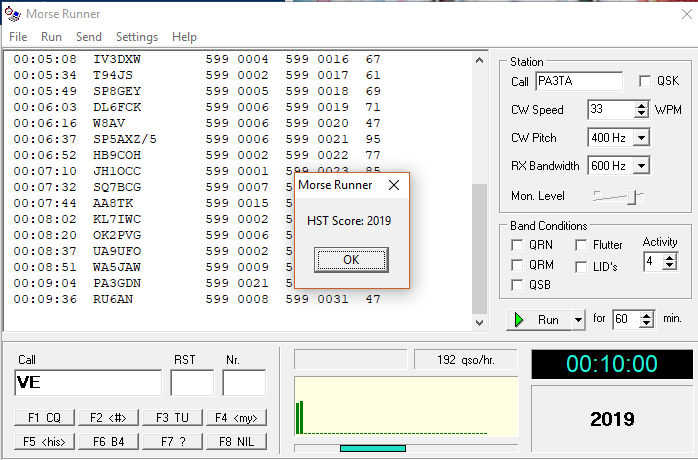The image size is (698, 460).
Task: Open the Run button mode dropdown arrow
Action: point(578,320)
